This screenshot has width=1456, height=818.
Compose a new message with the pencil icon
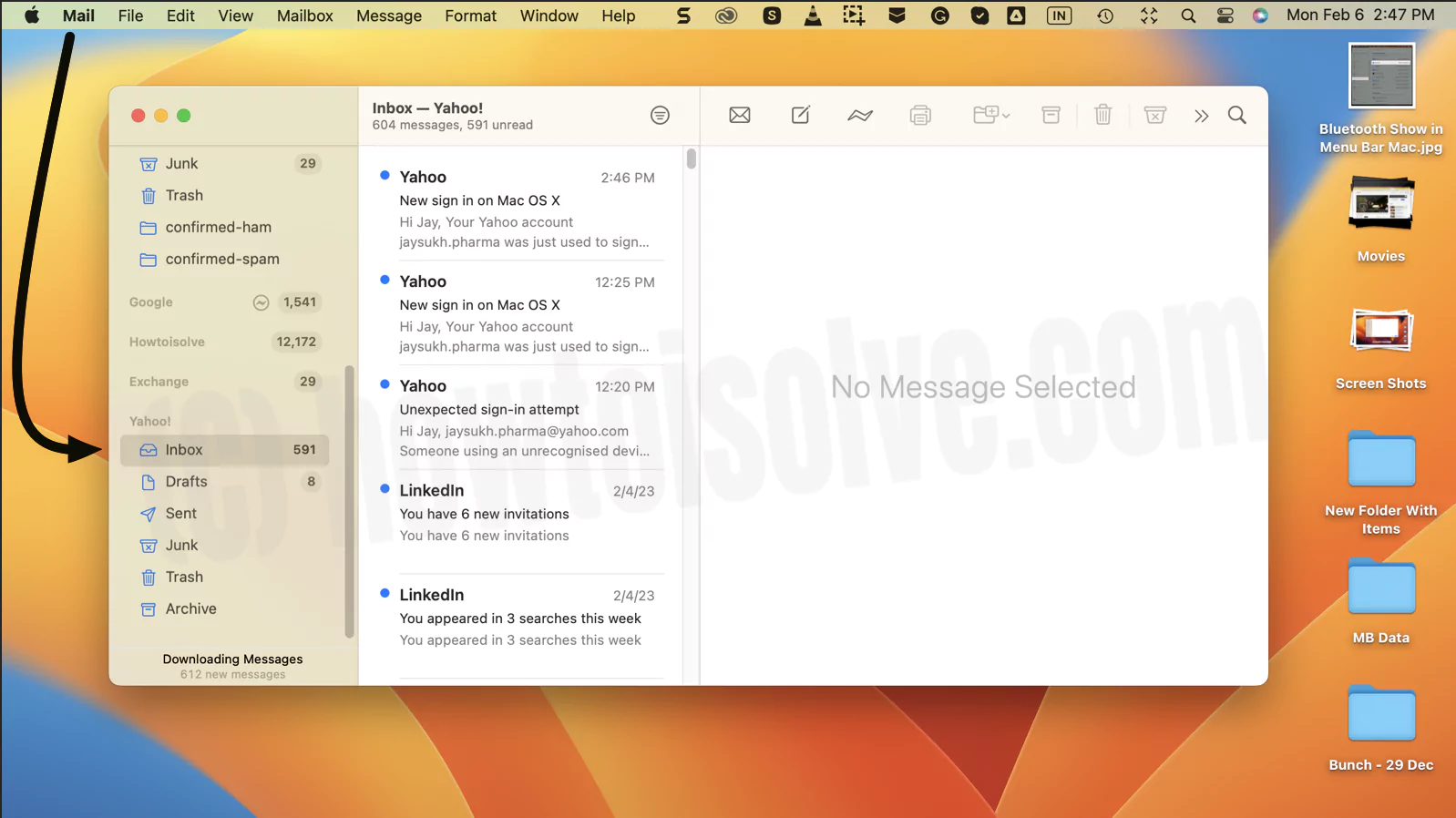800,115
